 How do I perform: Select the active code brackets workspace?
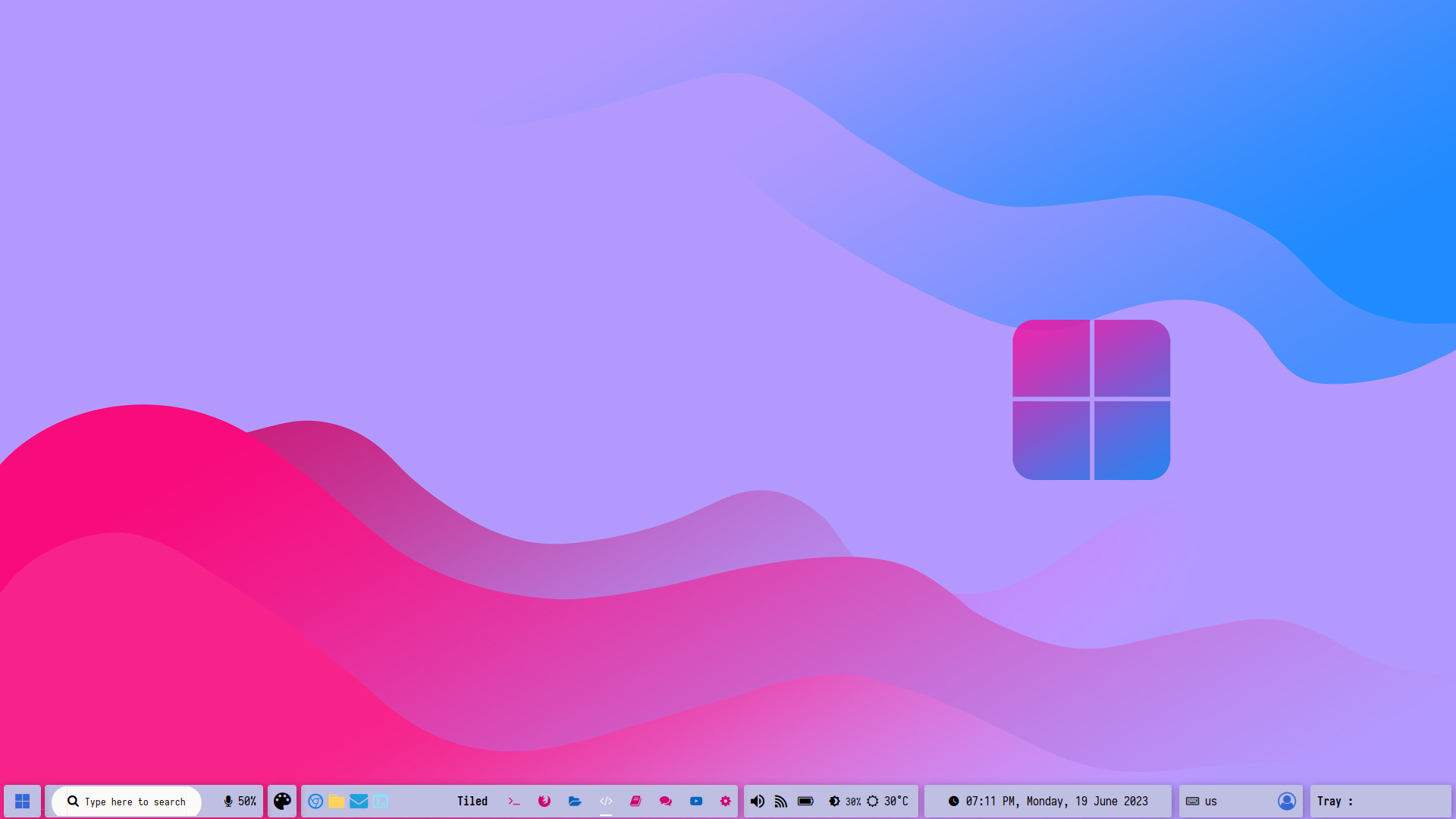point(606,802)
